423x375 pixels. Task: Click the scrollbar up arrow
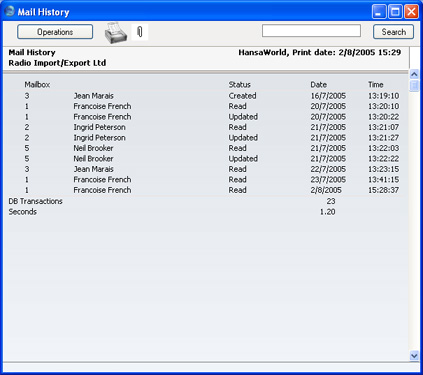[414, 74]
